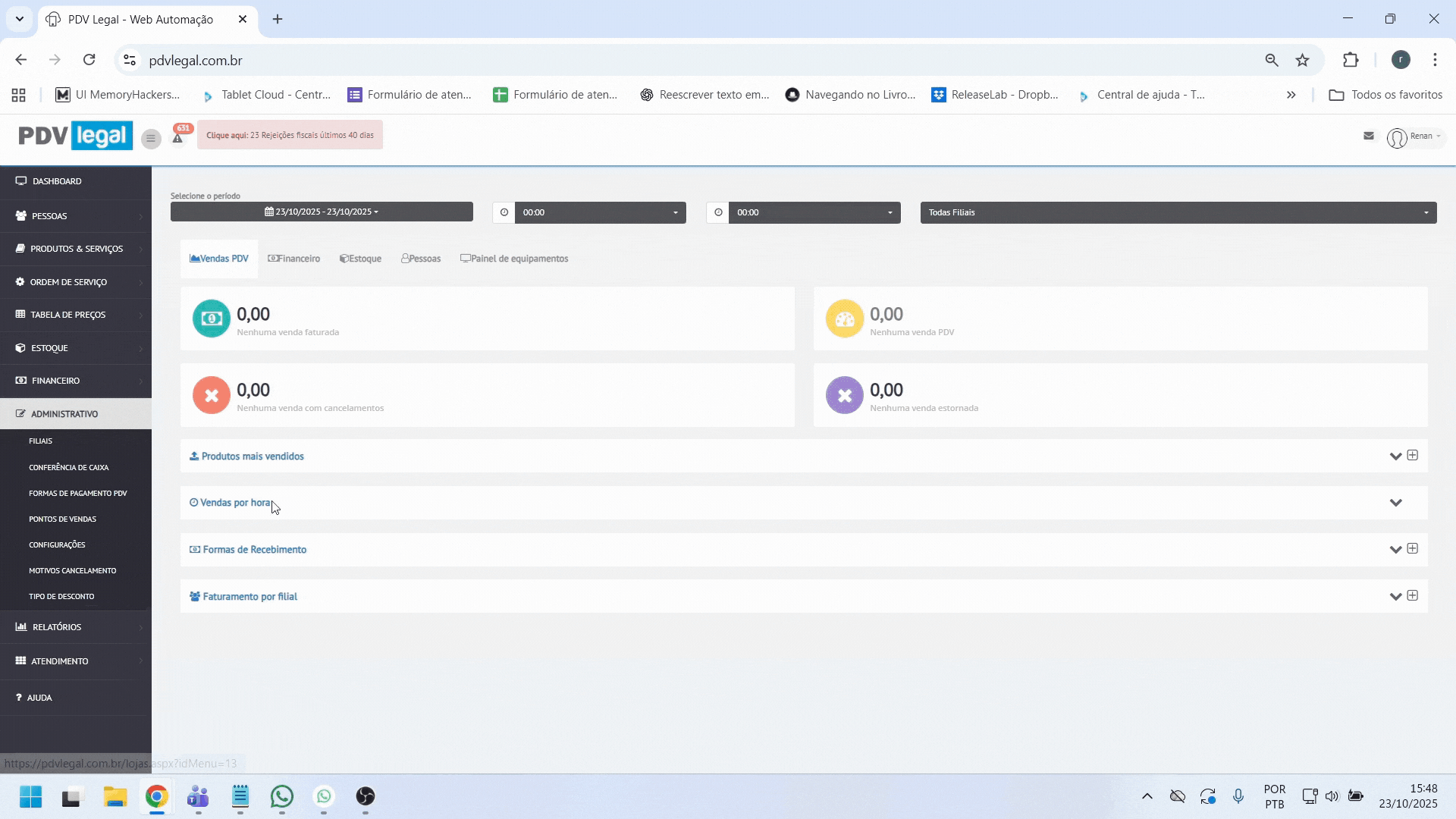Switch to the Painel de equipamentos tab
The height and width of the screenshot is (819, 1456).
point(514,259)
